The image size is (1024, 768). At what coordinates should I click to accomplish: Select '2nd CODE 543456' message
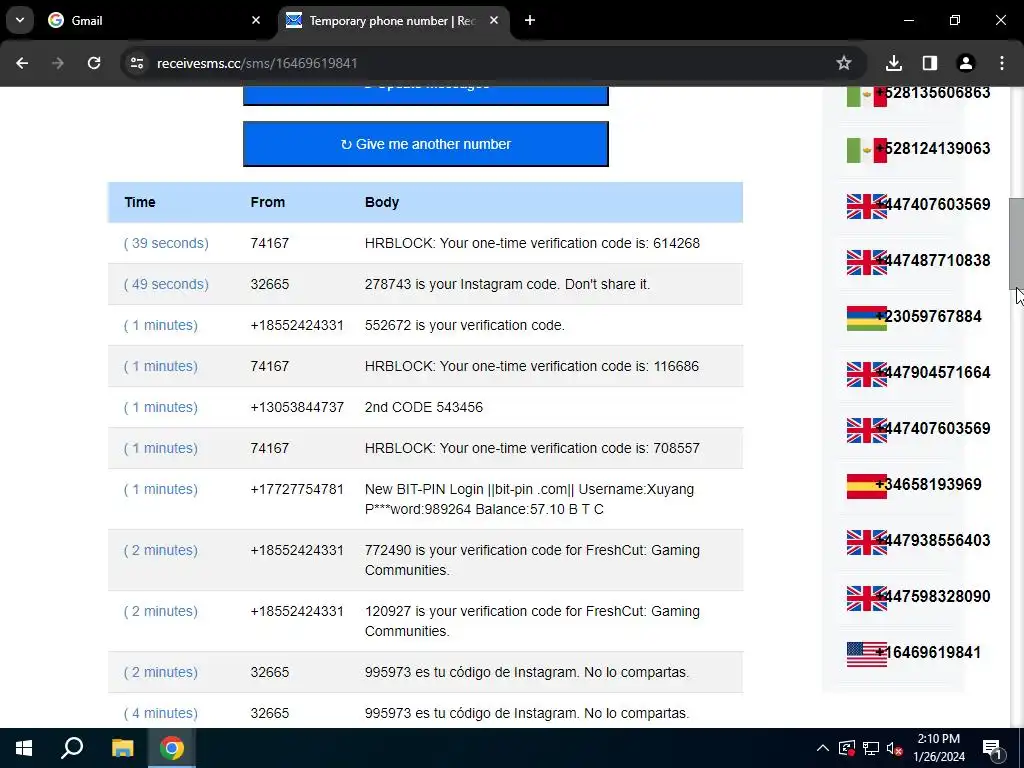click(x=425, y=408)
